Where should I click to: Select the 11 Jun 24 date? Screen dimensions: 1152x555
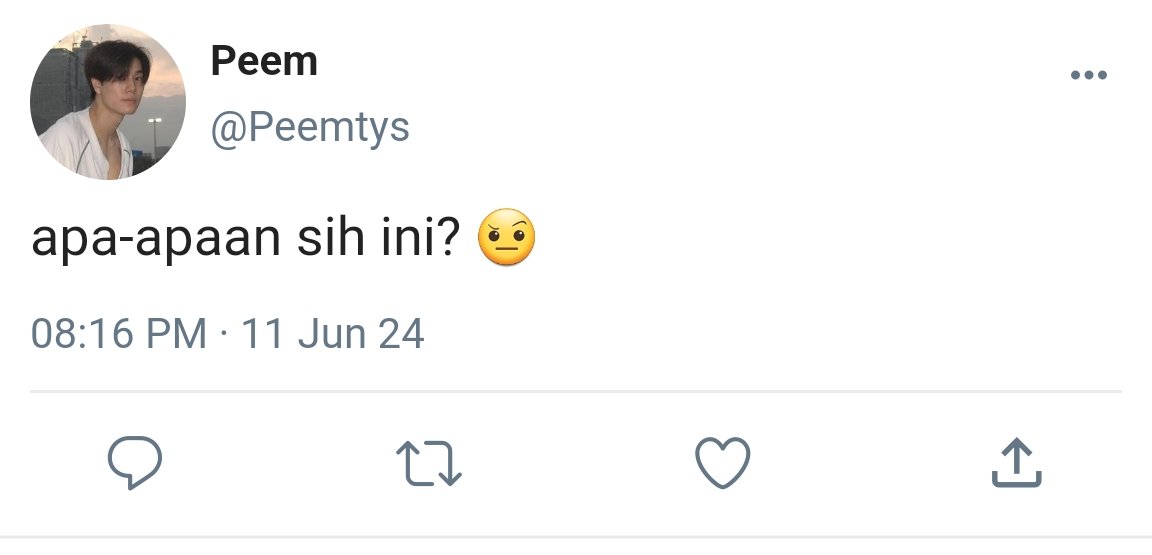(x=333, y=333)
